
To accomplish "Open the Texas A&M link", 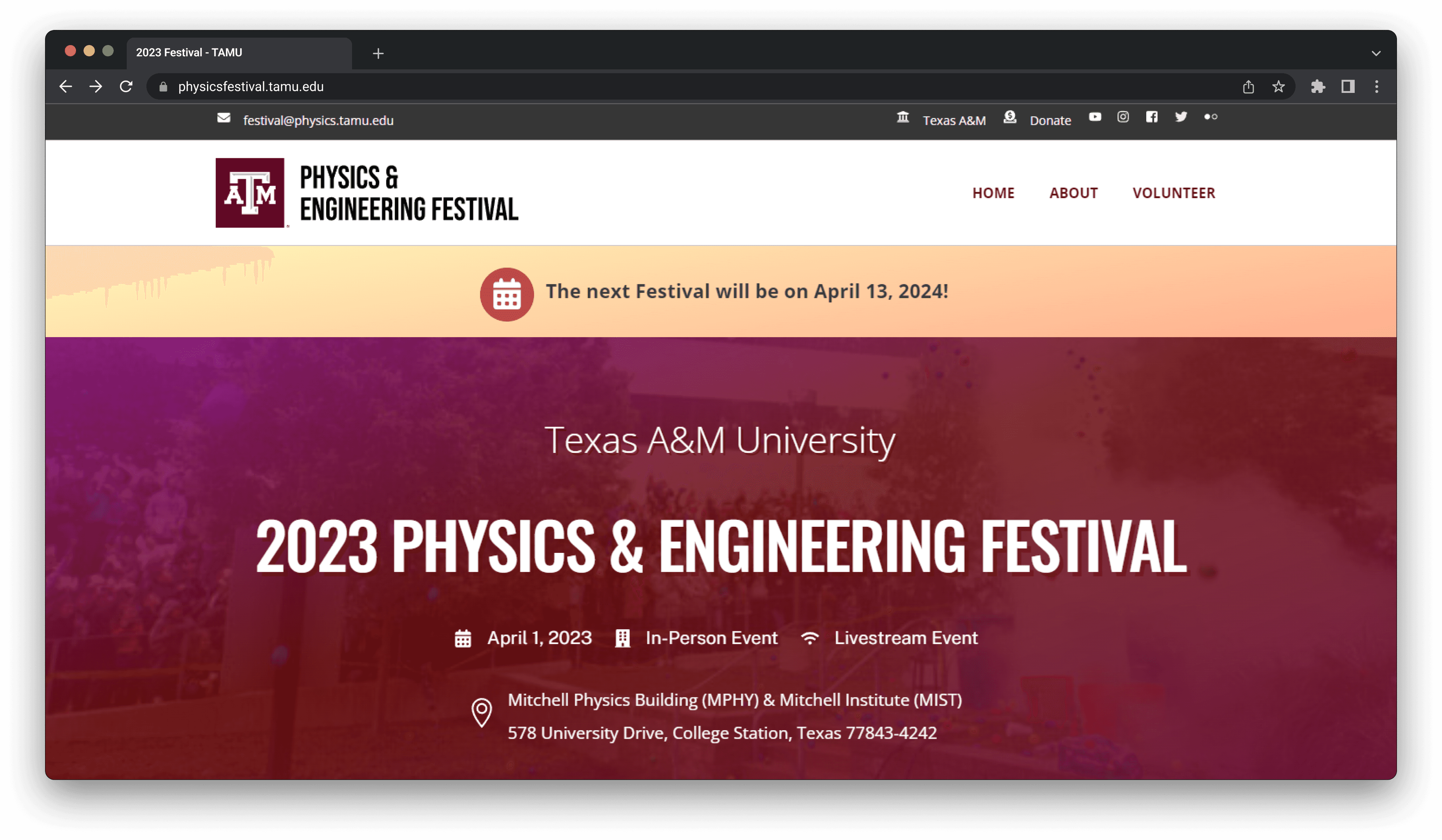I will [x=954, y=120].
